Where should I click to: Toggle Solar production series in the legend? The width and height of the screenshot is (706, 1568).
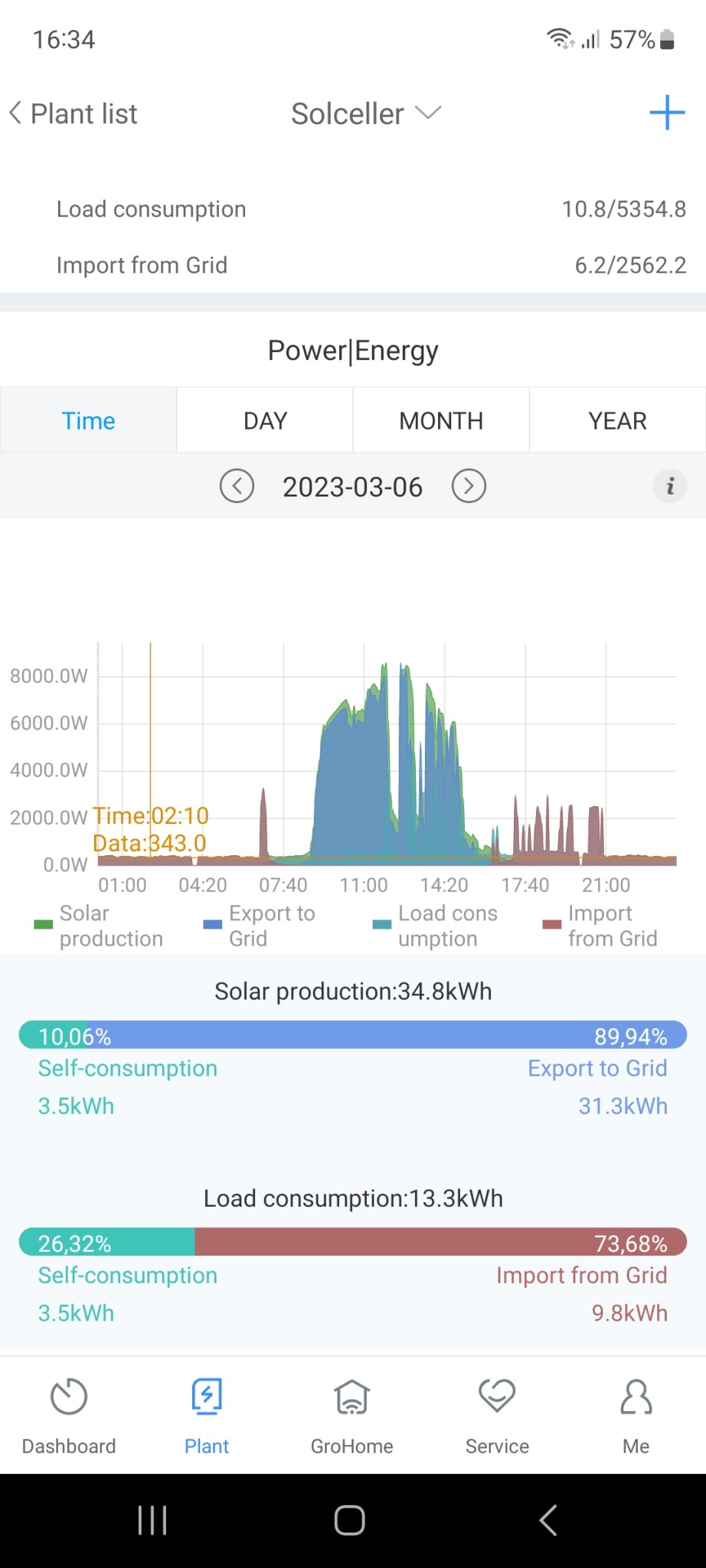[98, 926]
